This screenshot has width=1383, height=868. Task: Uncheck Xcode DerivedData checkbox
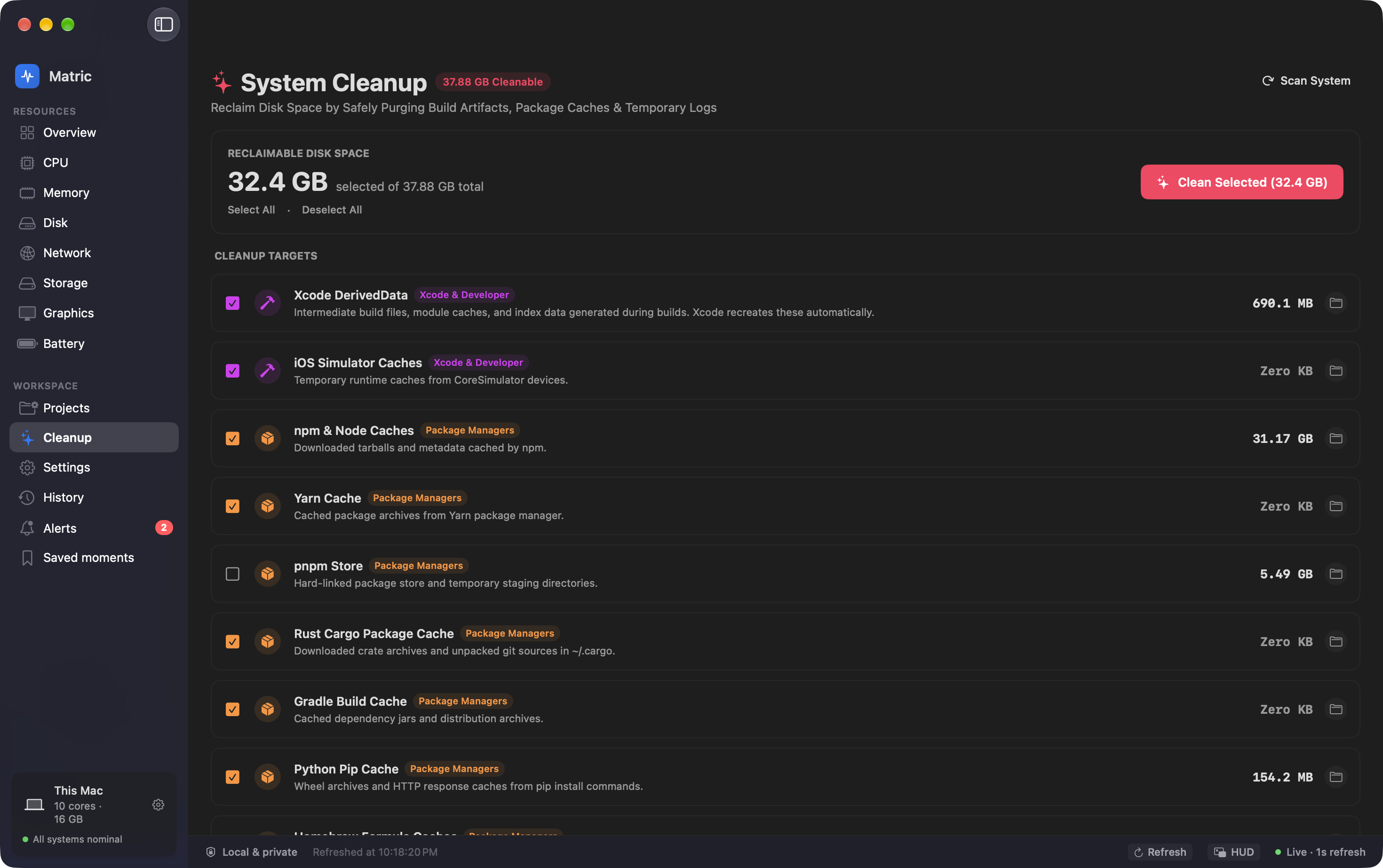[232, 303]
